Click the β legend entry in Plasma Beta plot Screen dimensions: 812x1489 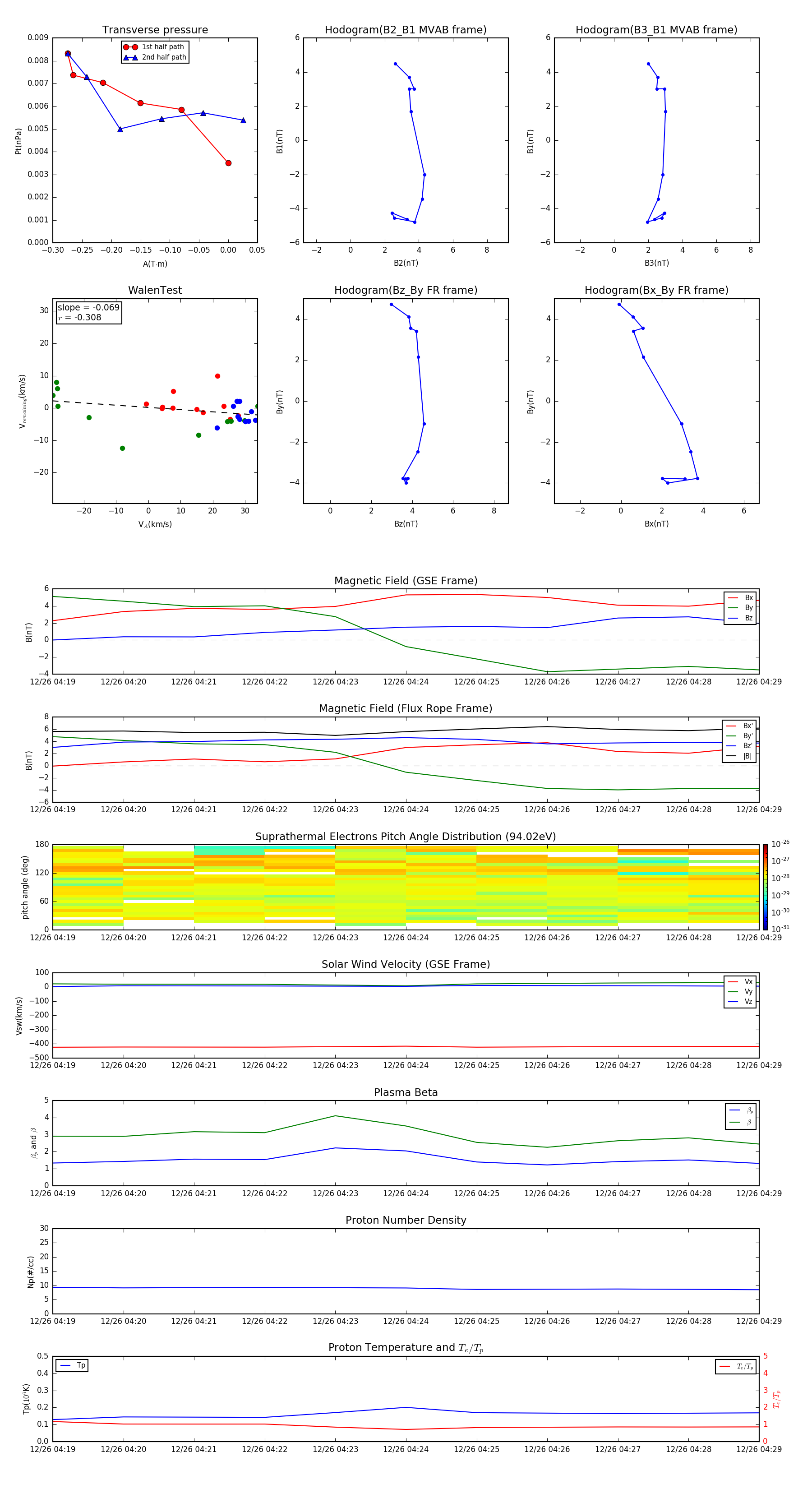(x=741, y=1123)
